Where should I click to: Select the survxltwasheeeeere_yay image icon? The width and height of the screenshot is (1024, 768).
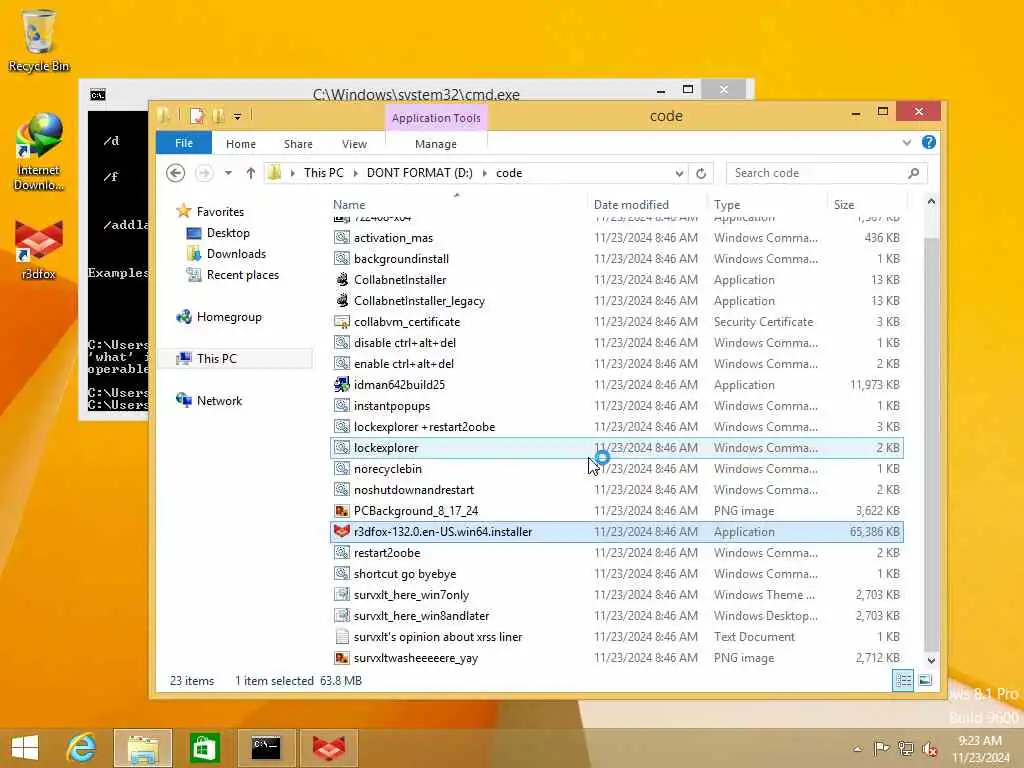342,658
